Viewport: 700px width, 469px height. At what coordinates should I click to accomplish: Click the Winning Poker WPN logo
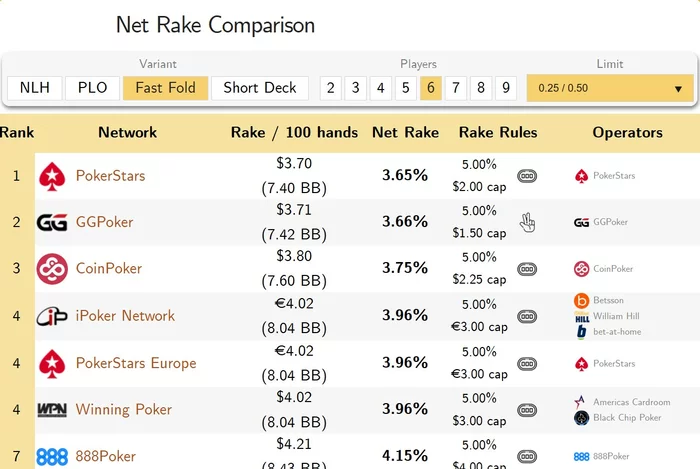52,410
